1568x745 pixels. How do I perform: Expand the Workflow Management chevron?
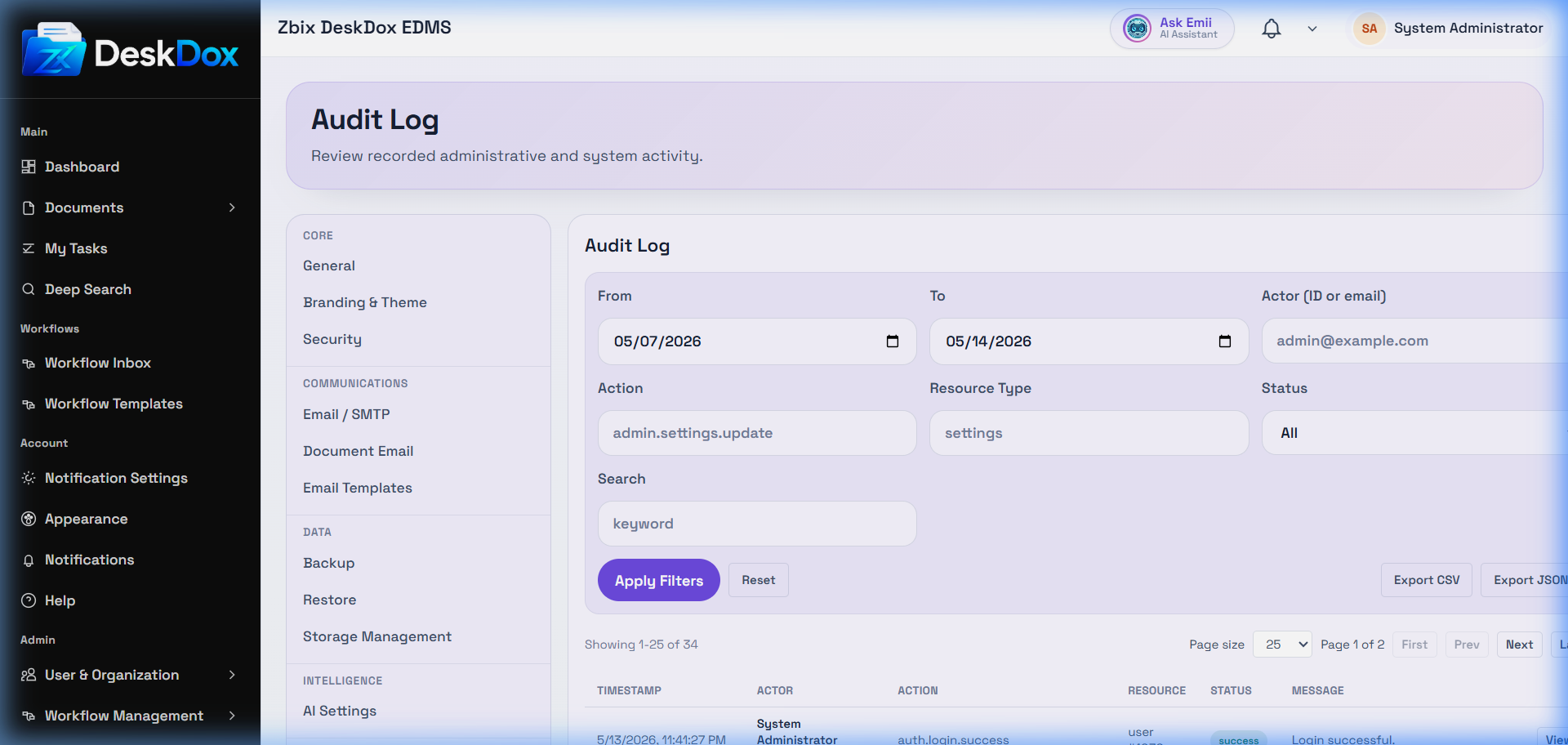[x=232, y=716]
